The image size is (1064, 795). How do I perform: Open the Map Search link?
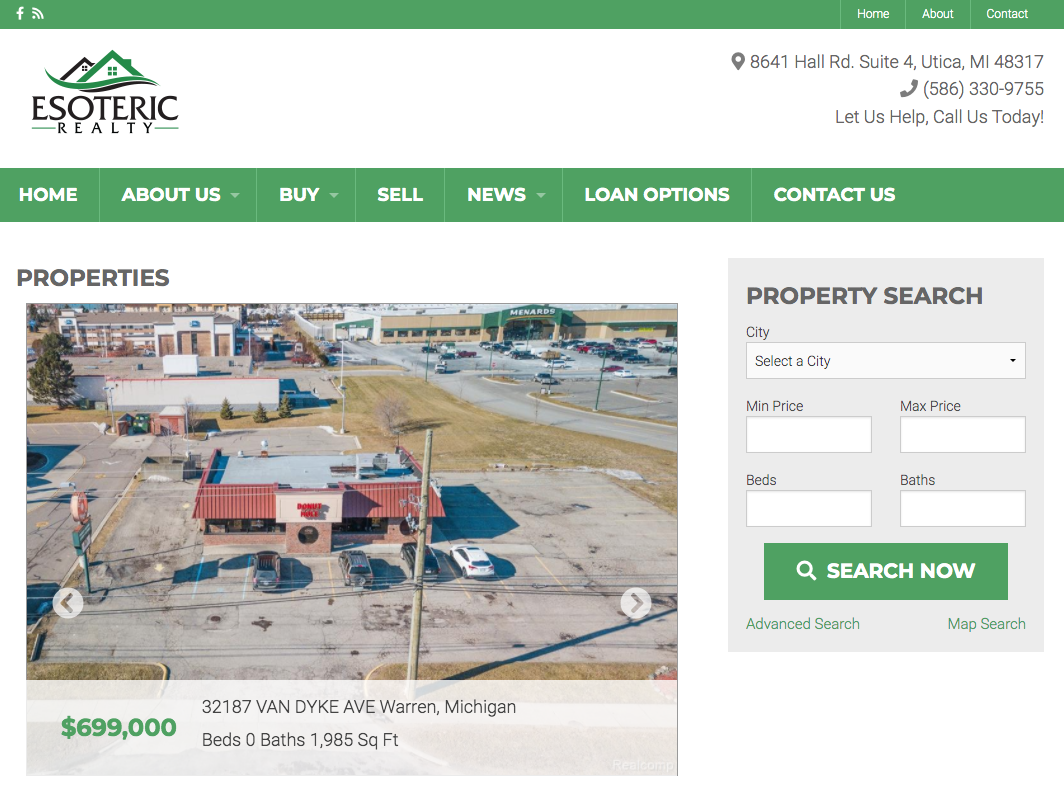click(x=987, y=624)
